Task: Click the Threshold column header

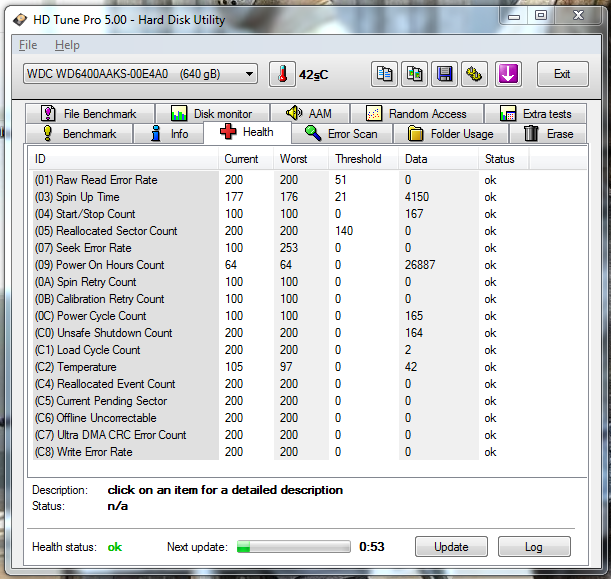Action: tap(364, 159)
